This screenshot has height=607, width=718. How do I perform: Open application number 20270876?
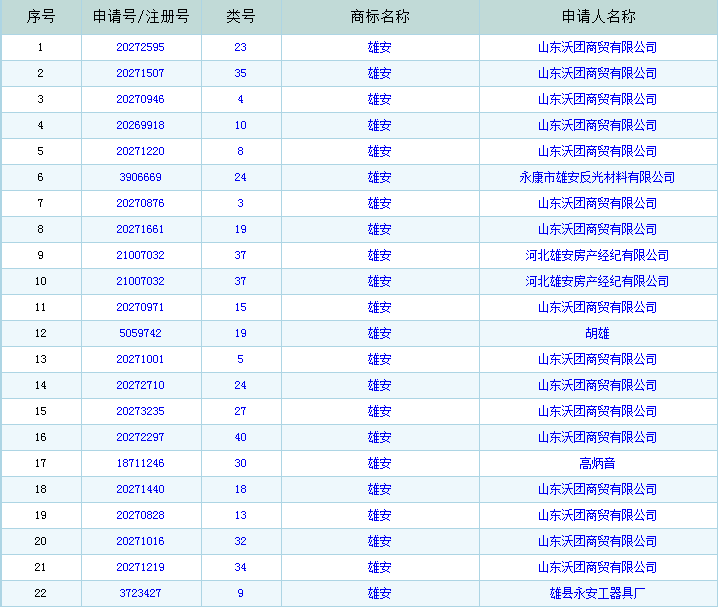point(140,203)
